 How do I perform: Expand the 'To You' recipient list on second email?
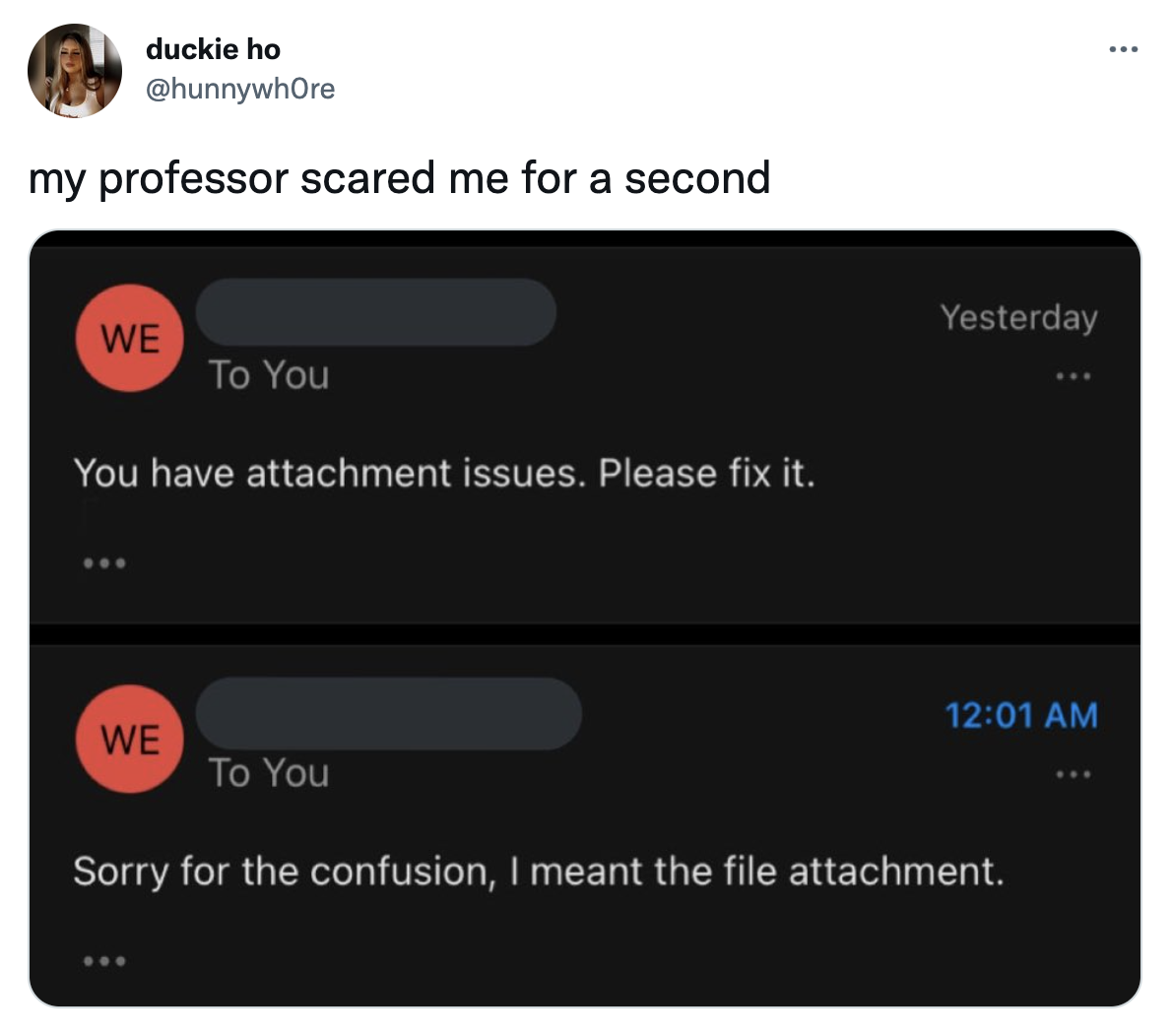pyautogui.click(x=269, y=773)
